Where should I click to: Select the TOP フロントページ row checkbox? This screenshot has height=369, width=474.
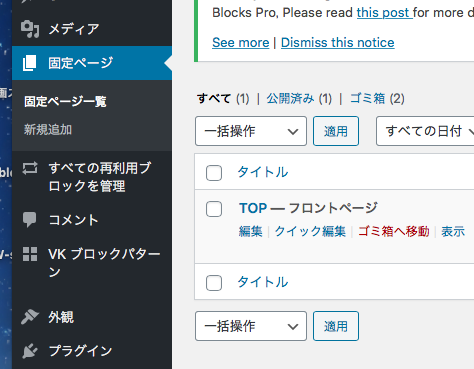point(214,209)
